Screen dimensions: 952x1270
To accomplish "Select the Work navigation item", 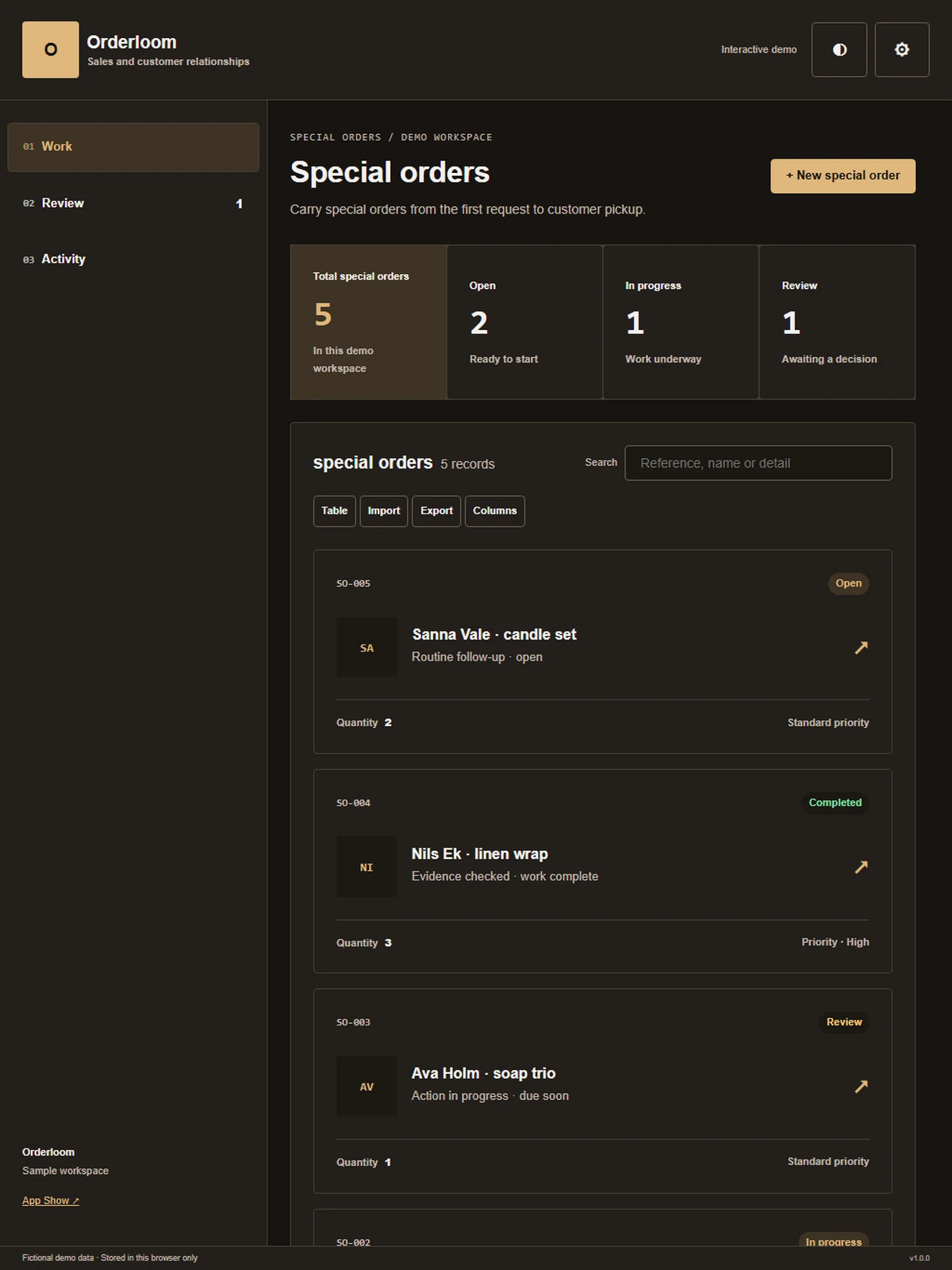I will click(133, 147).
